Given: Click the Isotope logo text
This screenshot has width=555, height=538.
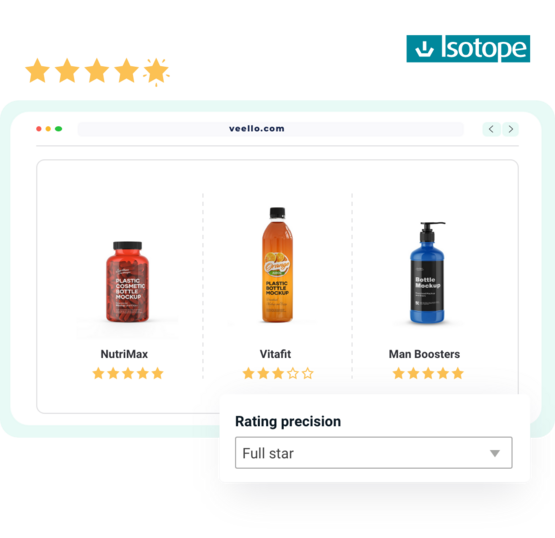Looking at the screenshot, I should pyautogui.click(x=484, y=49).
